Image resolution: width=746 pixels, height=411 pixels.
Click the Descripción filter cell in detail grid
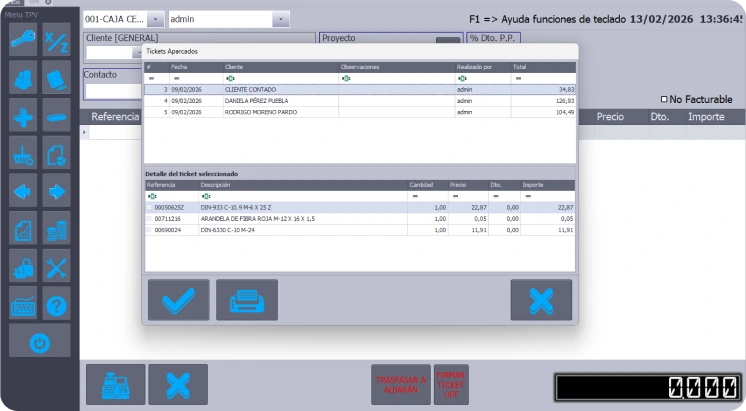click(303, 196)
